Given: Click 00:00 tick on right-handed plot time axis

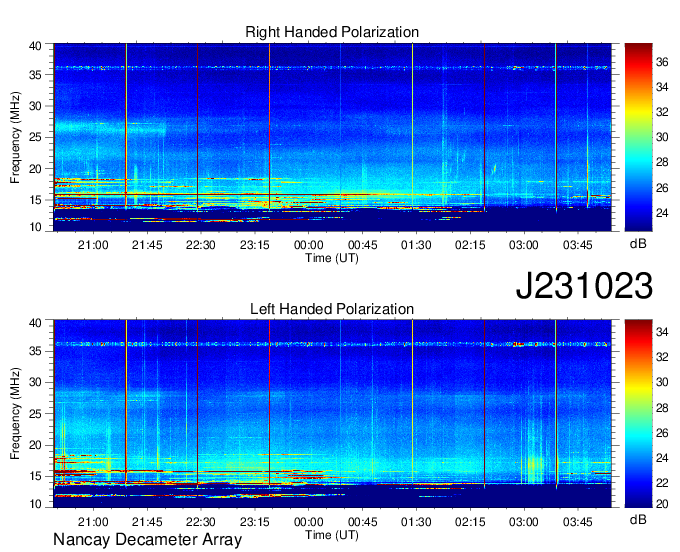Looking at the screenshot, I should [308, 245].
